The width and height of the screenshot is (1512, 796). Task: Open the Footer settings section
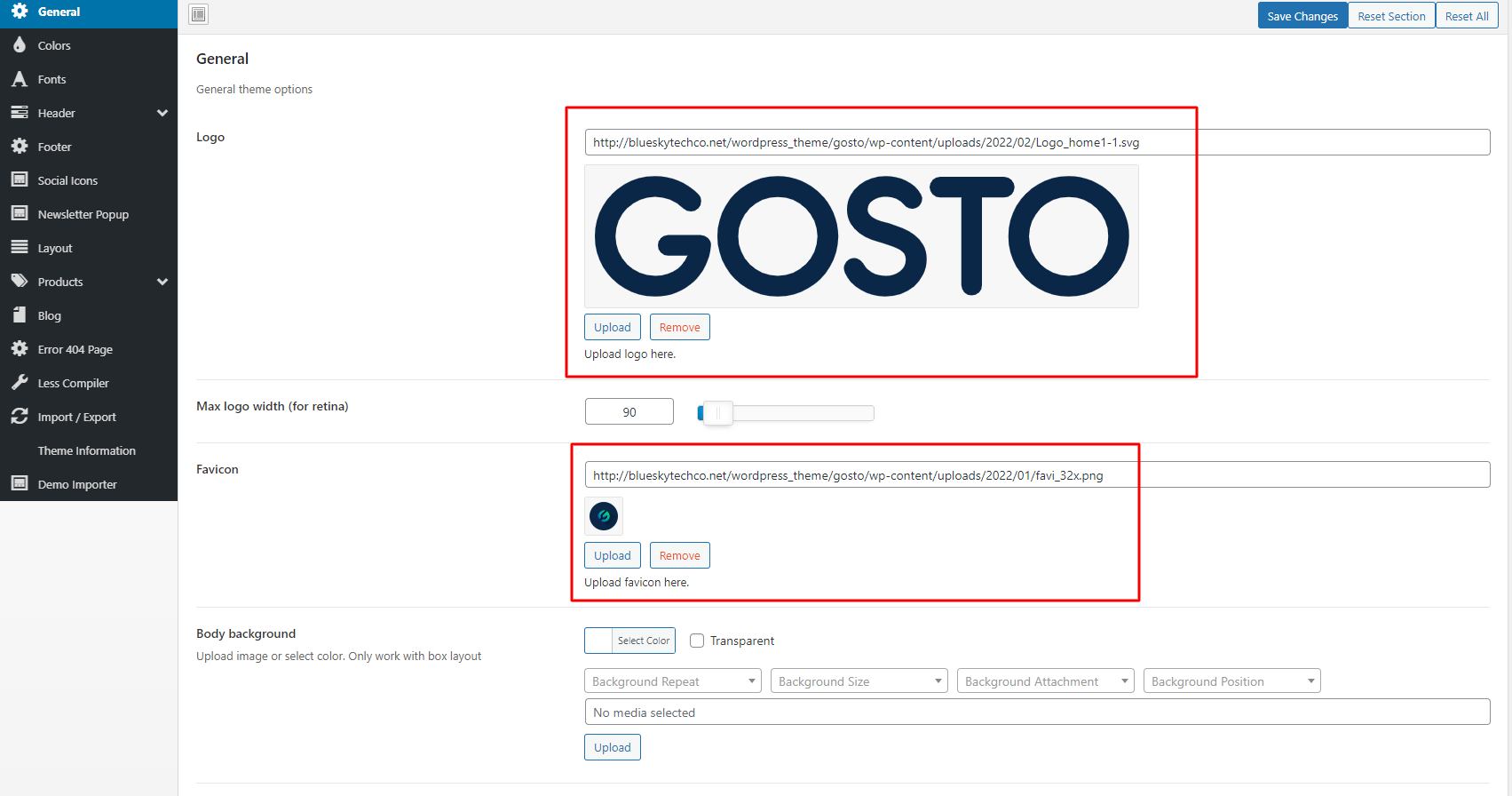point(89,147)
